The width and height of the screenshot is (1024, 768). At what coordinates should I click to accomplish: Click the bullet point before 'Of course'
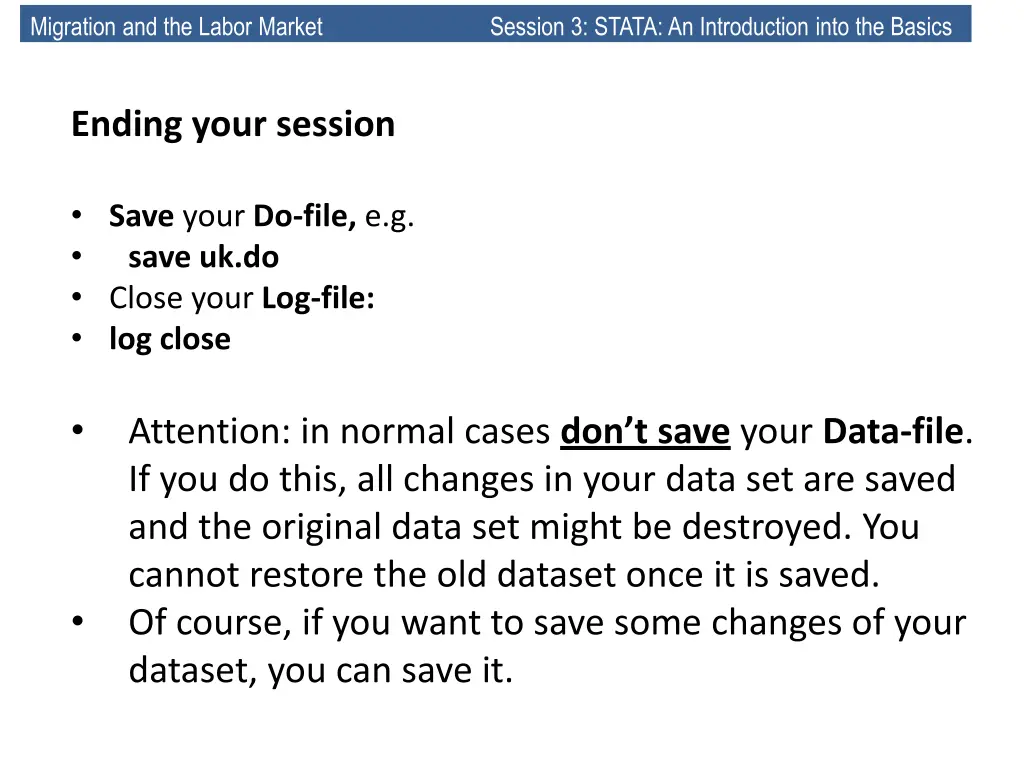78,621
